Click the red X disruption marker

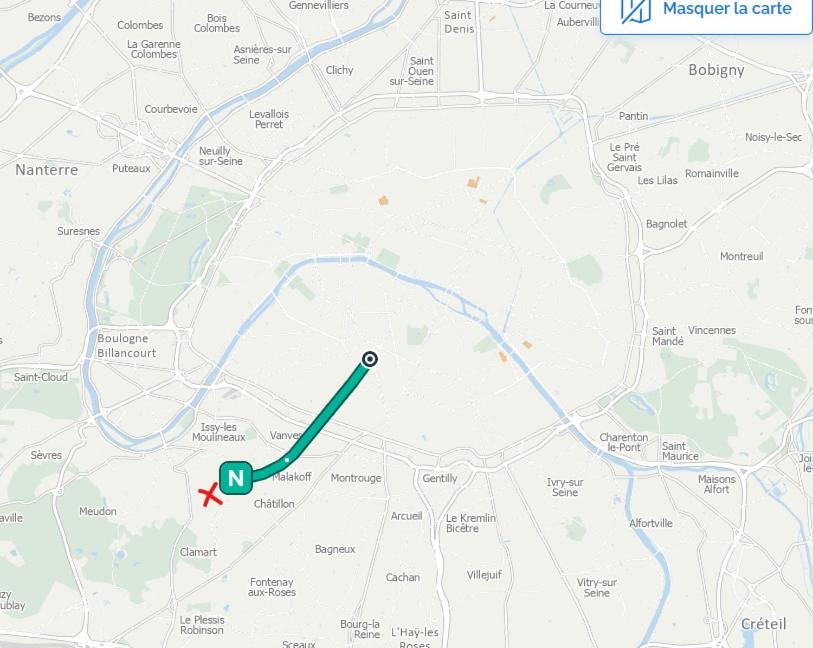[211, 495]
